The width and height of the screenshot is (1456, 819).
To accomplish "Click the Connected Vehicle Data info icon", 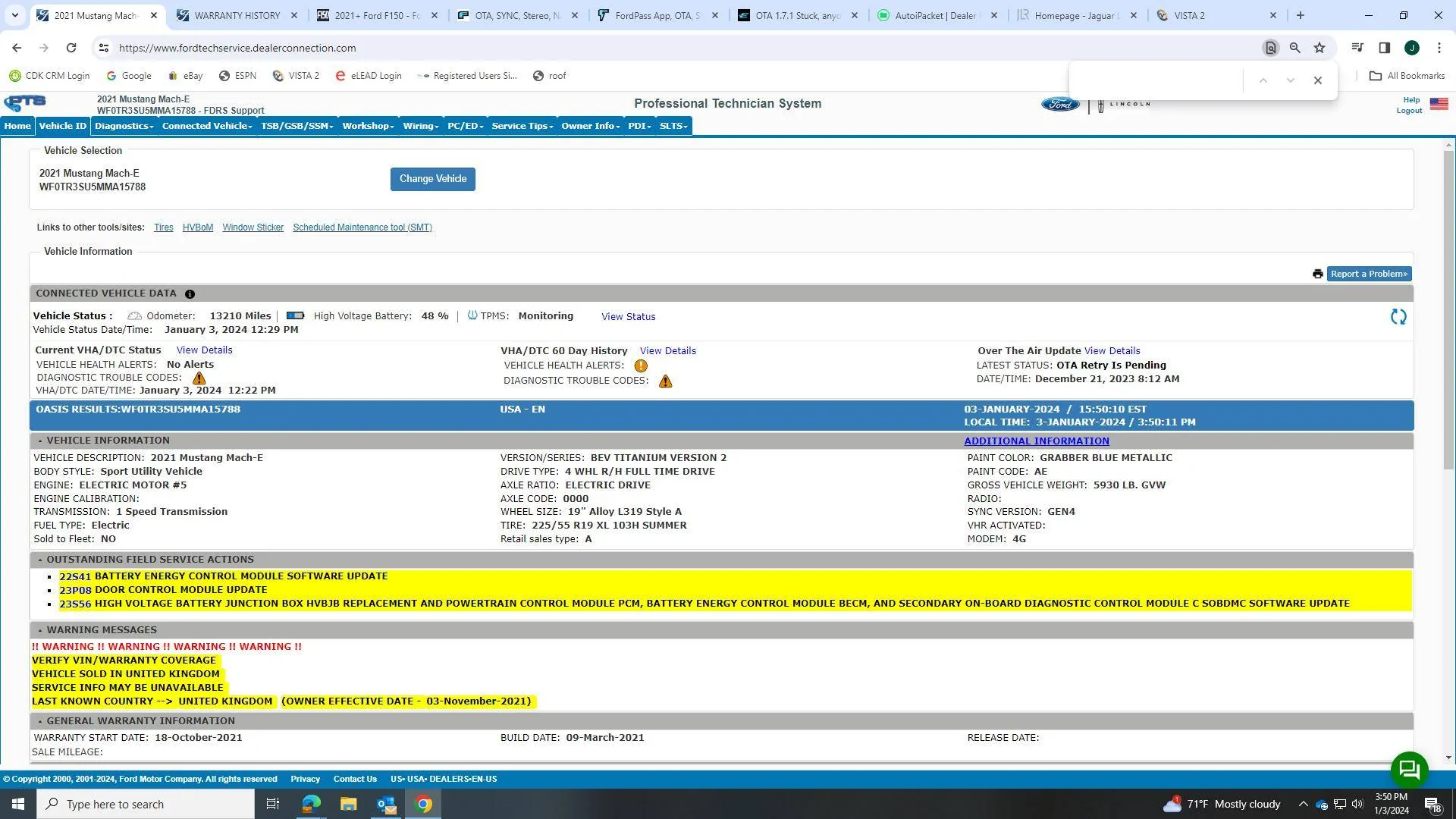I will (190, 294).
